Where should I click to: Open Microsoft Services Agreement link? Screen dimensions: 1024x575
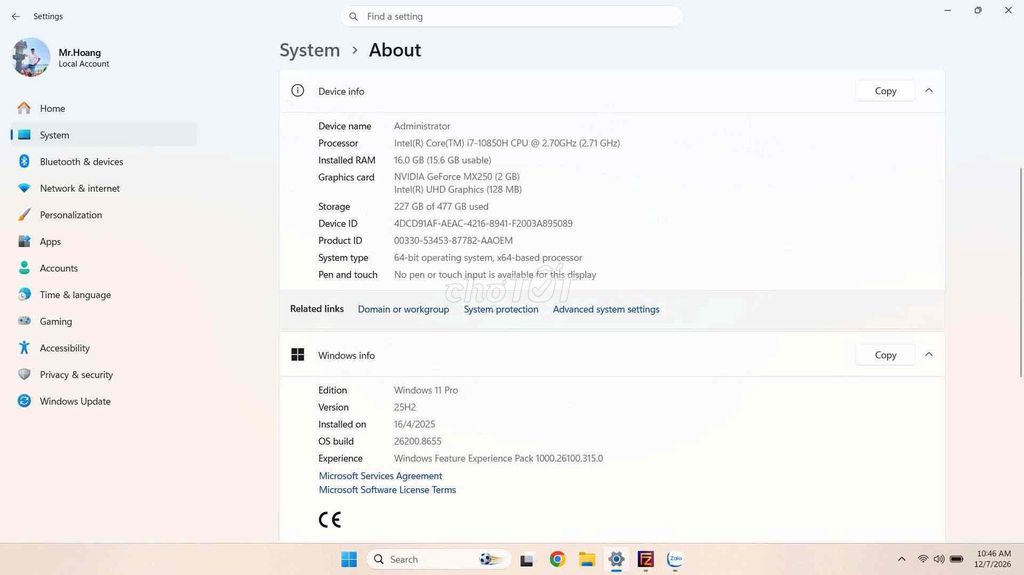coord(380,476)
